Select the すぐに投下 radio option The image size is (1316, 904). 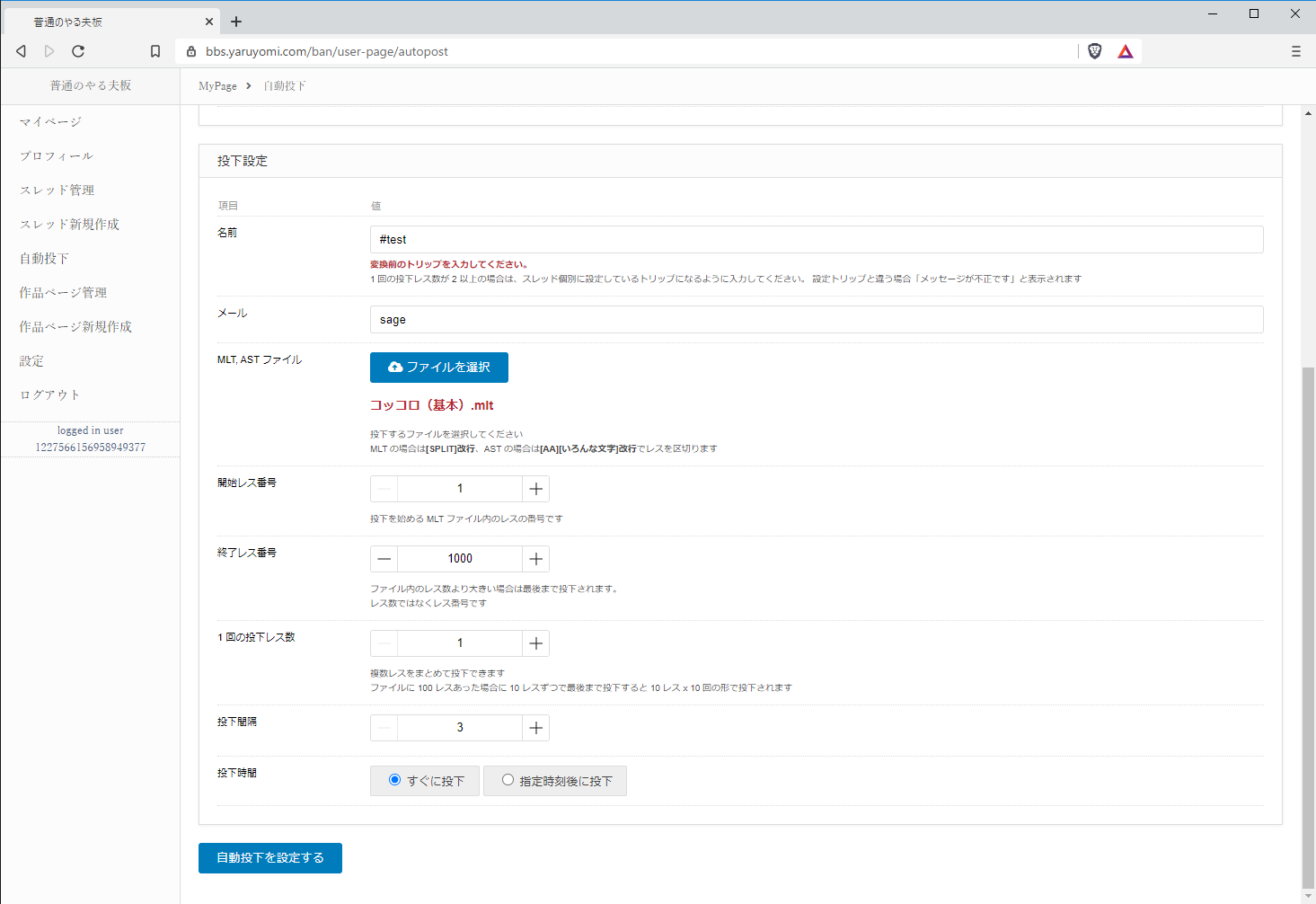point(394,780)
